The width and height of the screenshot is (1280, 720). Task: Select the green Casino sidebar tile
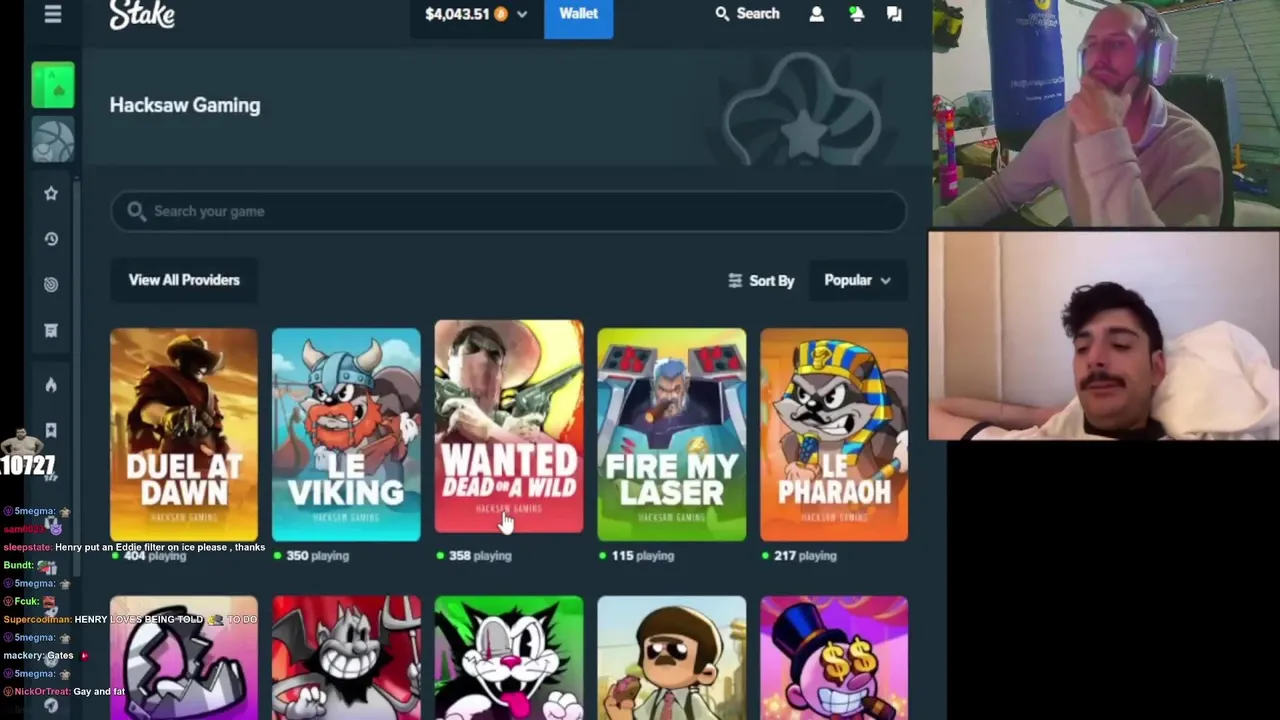pos(53,85)
